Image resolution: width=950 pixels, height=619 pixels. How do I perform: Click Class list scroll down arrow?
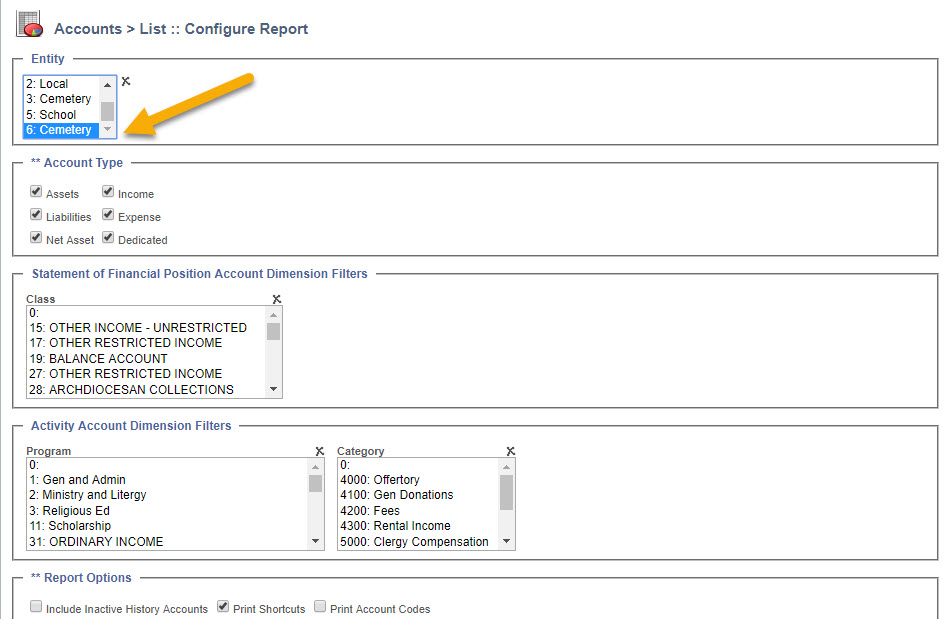tap(273, 389)
